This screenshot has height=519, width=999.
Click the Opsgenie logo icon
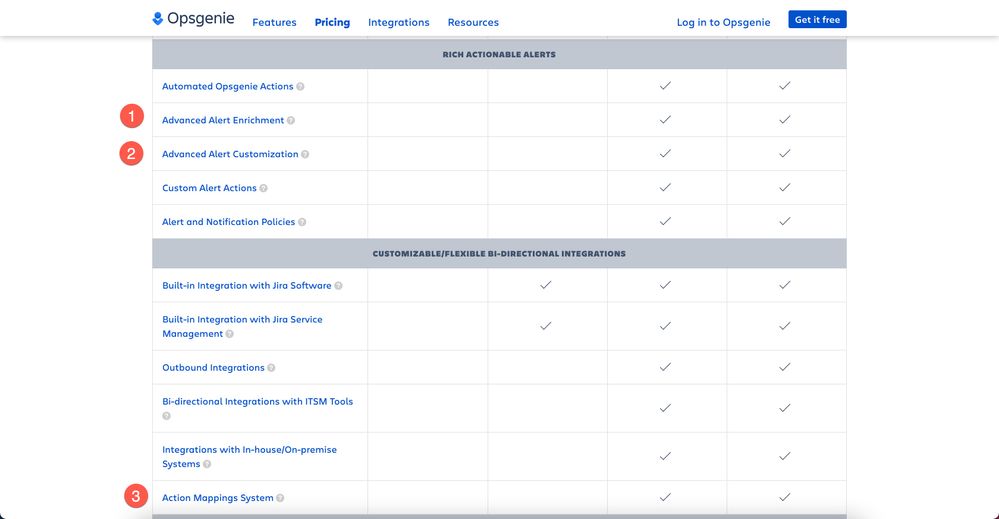(x=157, y=19)
